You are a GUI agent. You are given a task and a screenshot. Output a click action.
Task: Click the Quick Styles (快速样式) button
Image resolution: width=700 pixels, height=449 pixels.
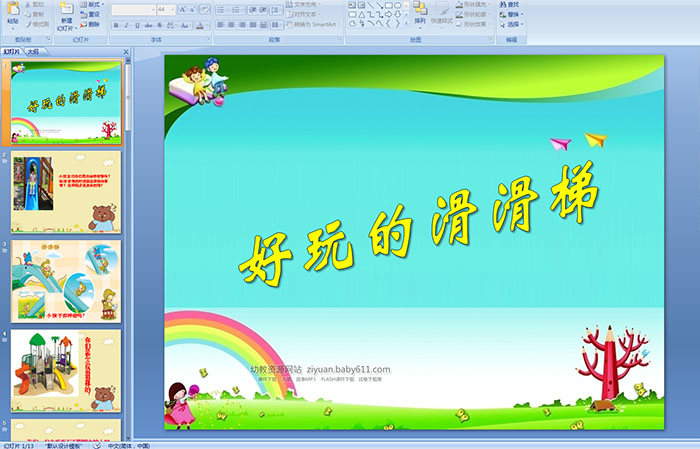click(x=442, y=13)
